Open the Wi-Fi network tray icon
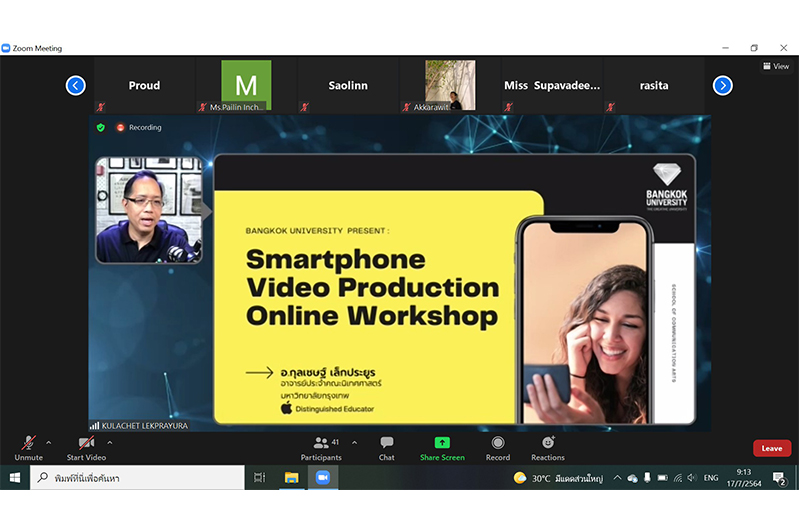The height and width of the screenshot is (530, 799). point(678,478)
